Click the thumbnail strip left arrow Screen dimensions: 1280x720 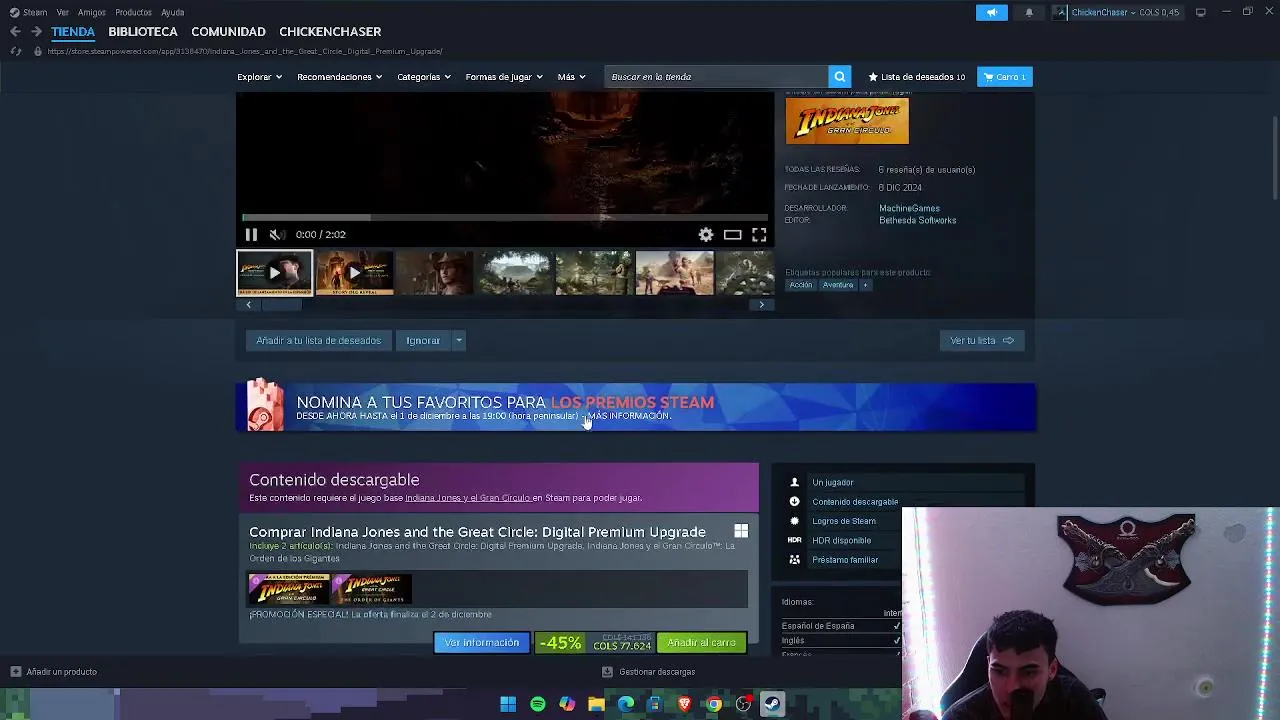pyautogui.click(x=248, y=305)
